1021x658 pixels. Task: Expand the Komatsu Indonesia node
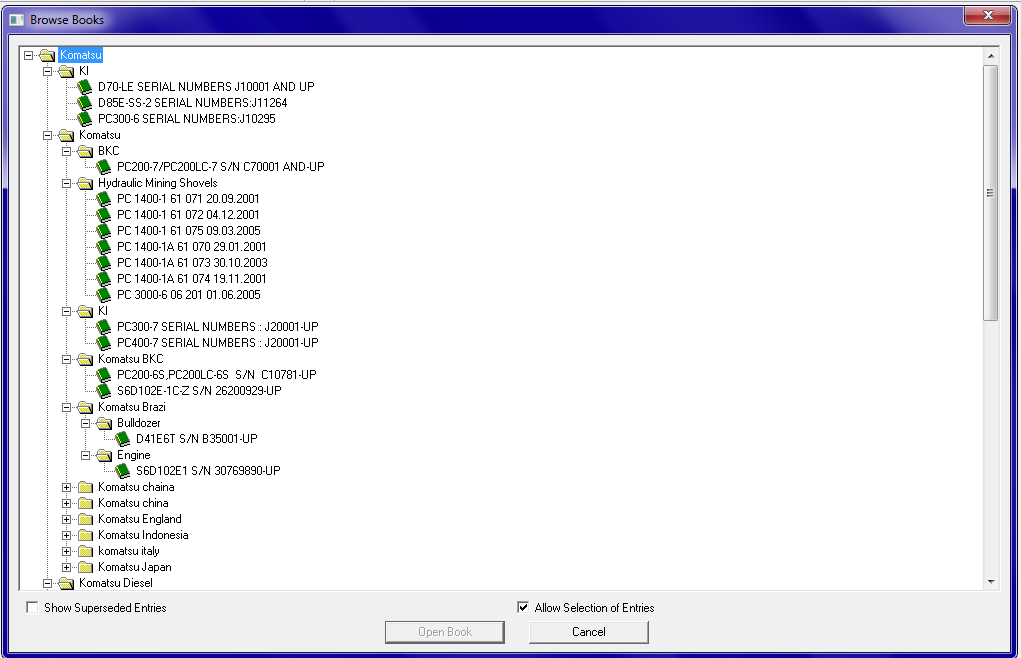(66, 535)
